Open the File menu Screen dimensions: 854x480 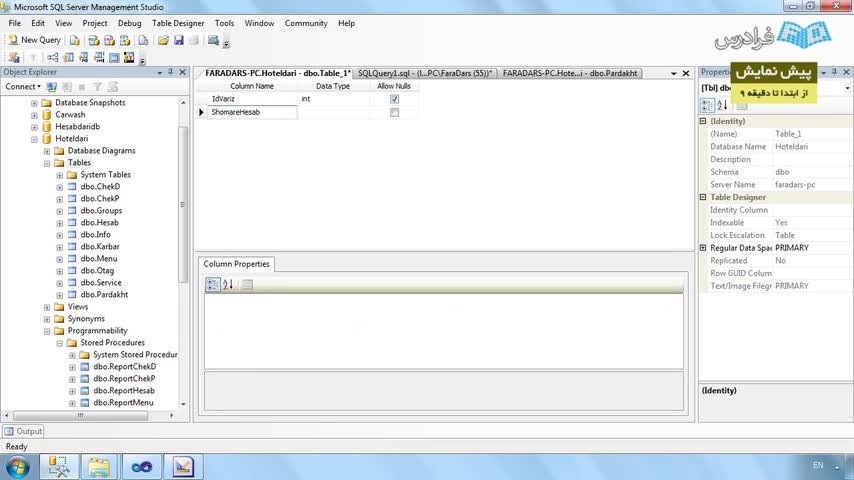tap(15, 23)
